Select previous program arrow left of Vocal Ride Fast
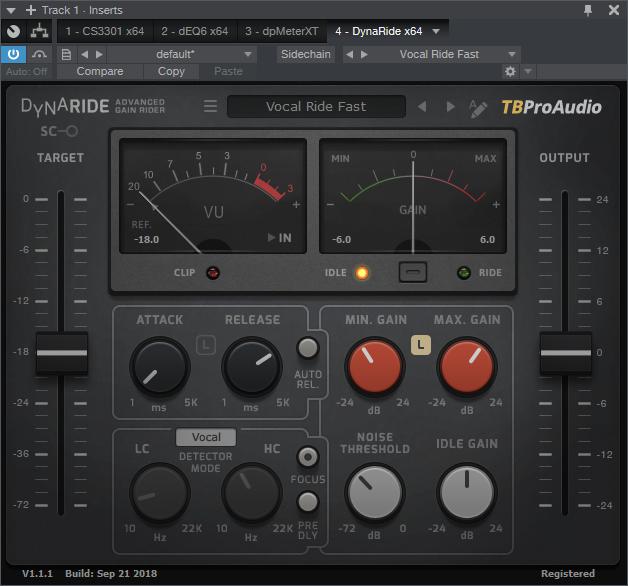Screen dimensions: 628x586 coord(350,54)
